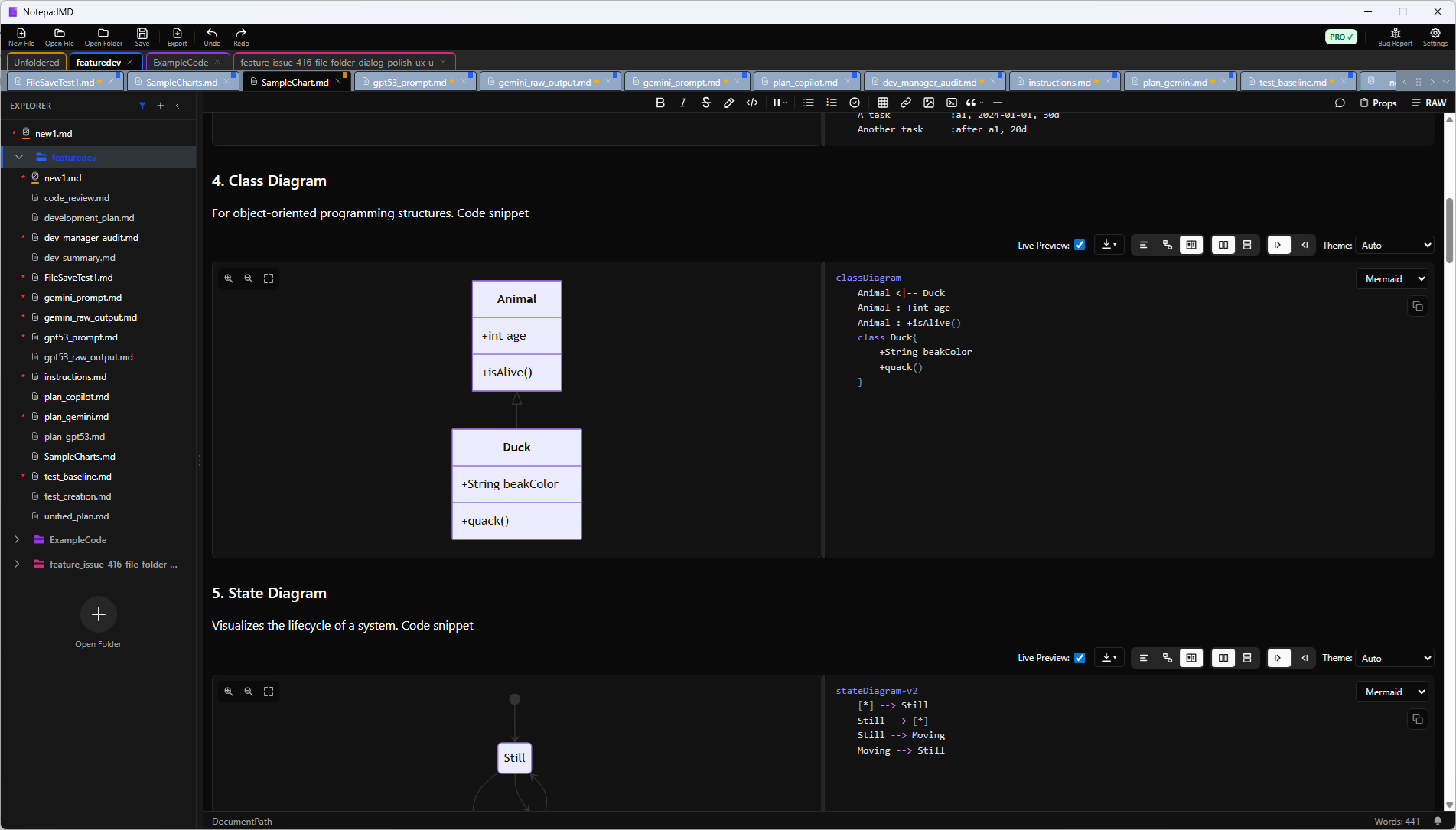The width and height of the screenshot is (1456, 830).
Task: Copy the classDiagram code snippet
Action: tap(1418, 306)
